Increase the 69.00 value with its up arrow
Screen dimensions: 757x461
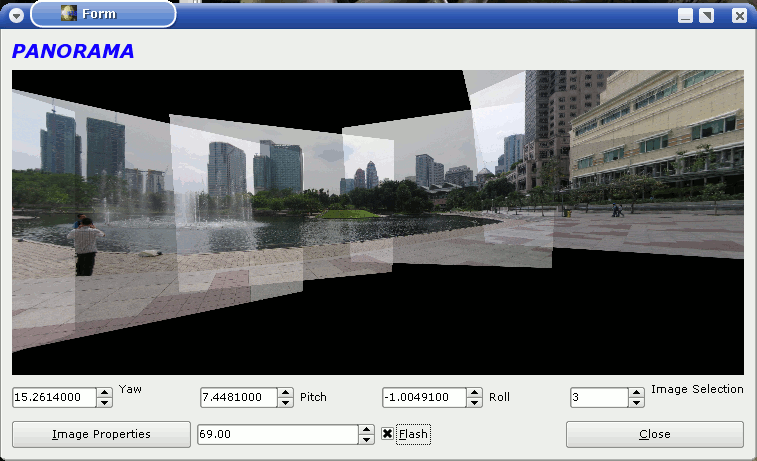pyautogui.click(x=366, y=430)
